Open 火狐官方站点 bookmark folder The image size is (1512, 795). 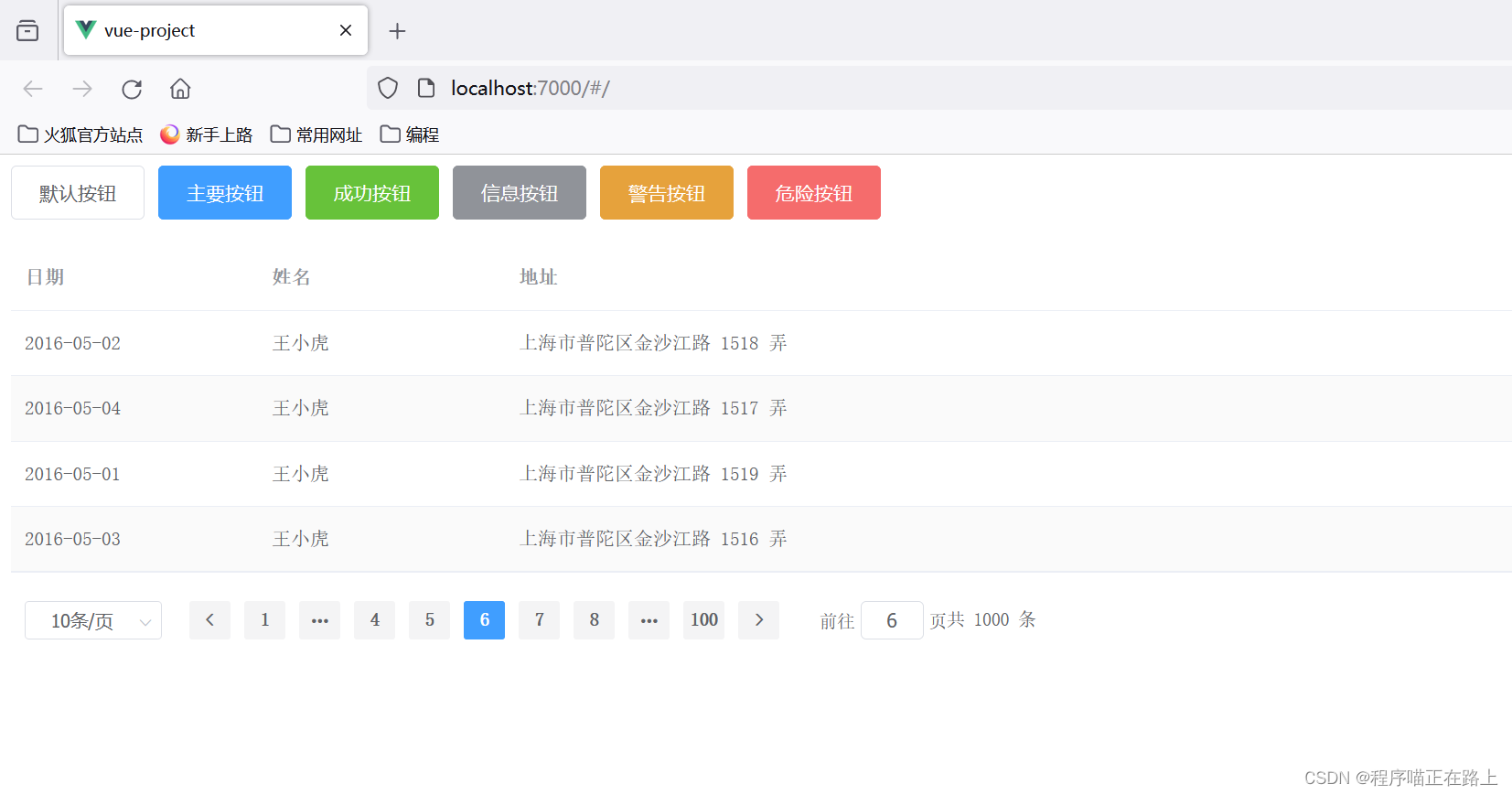pos(80,134)
